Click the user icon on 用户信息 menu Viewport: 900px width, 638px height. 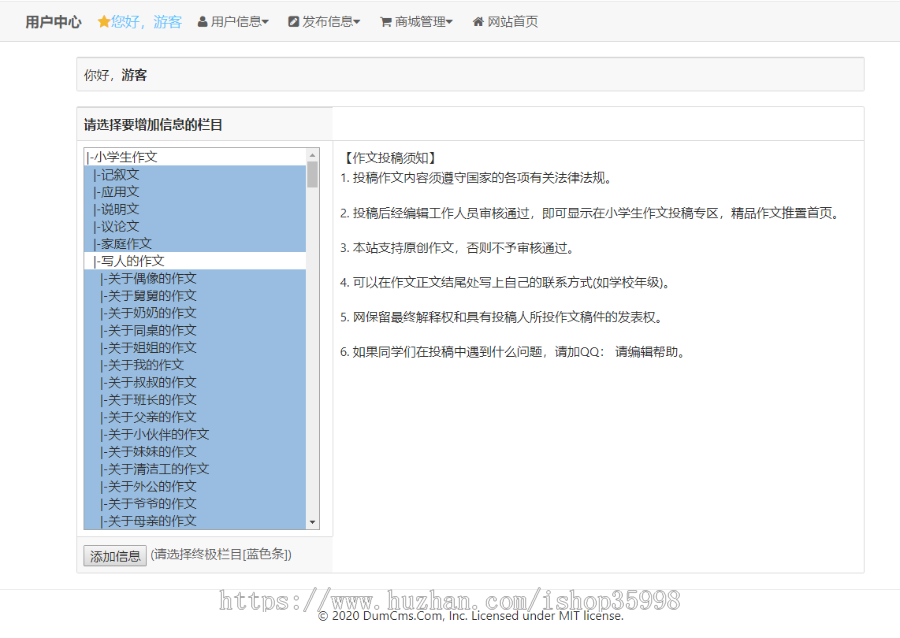point(202,21)
